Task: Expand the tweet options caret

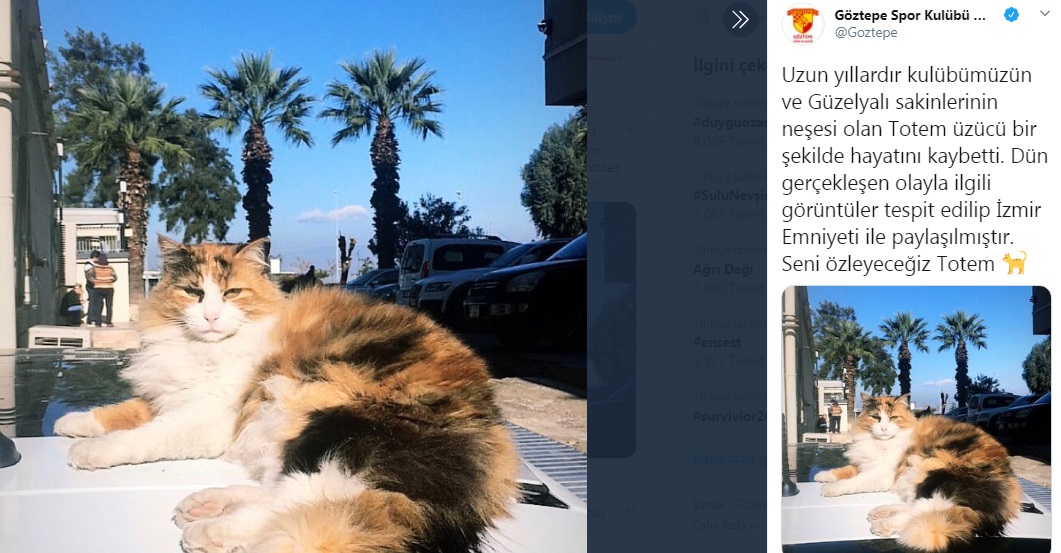Action: (x=1045, y=14)
